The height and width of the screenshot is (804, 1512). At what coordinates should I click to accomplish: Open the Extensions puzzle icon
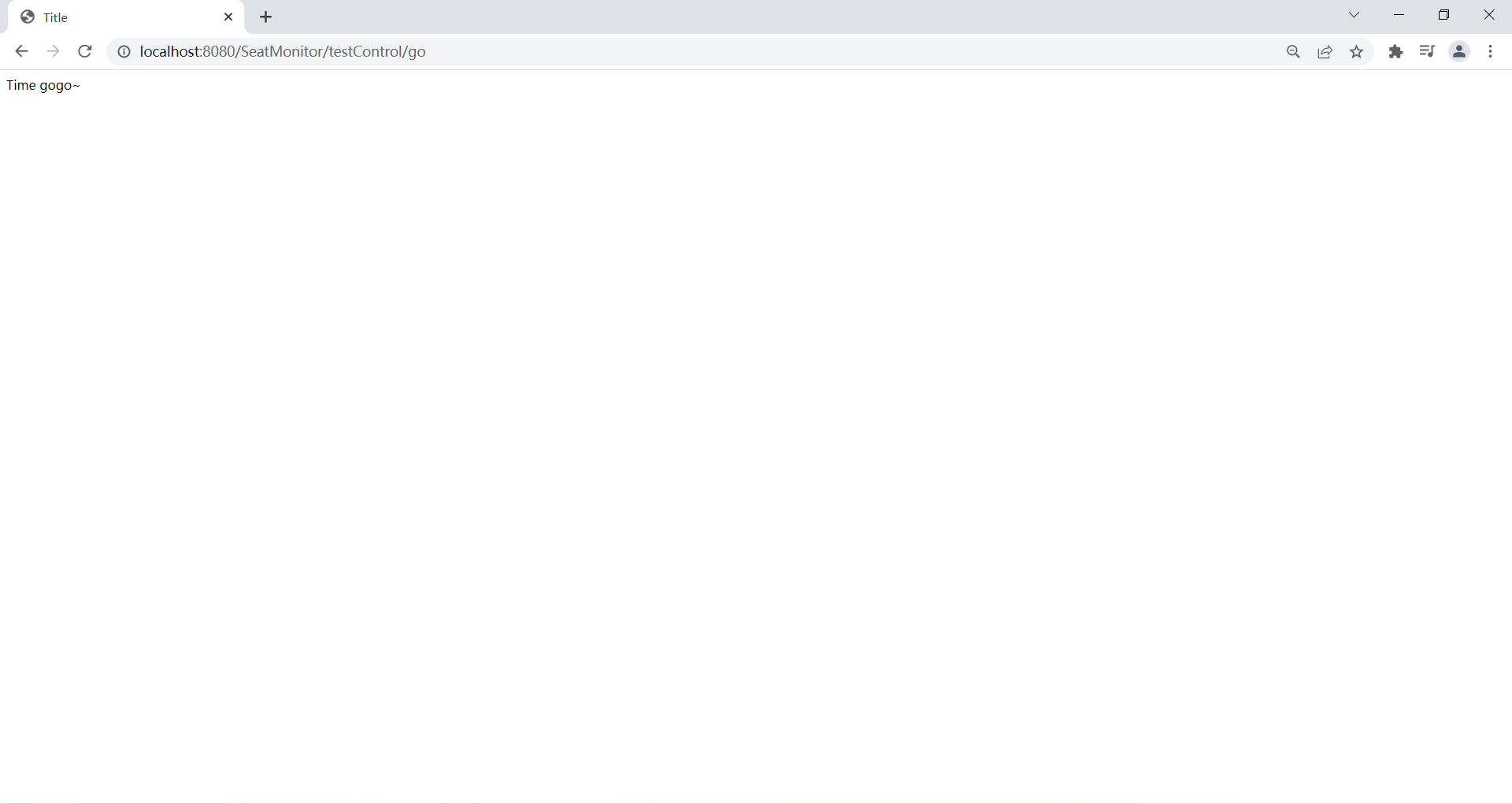tap(1396, 51)
